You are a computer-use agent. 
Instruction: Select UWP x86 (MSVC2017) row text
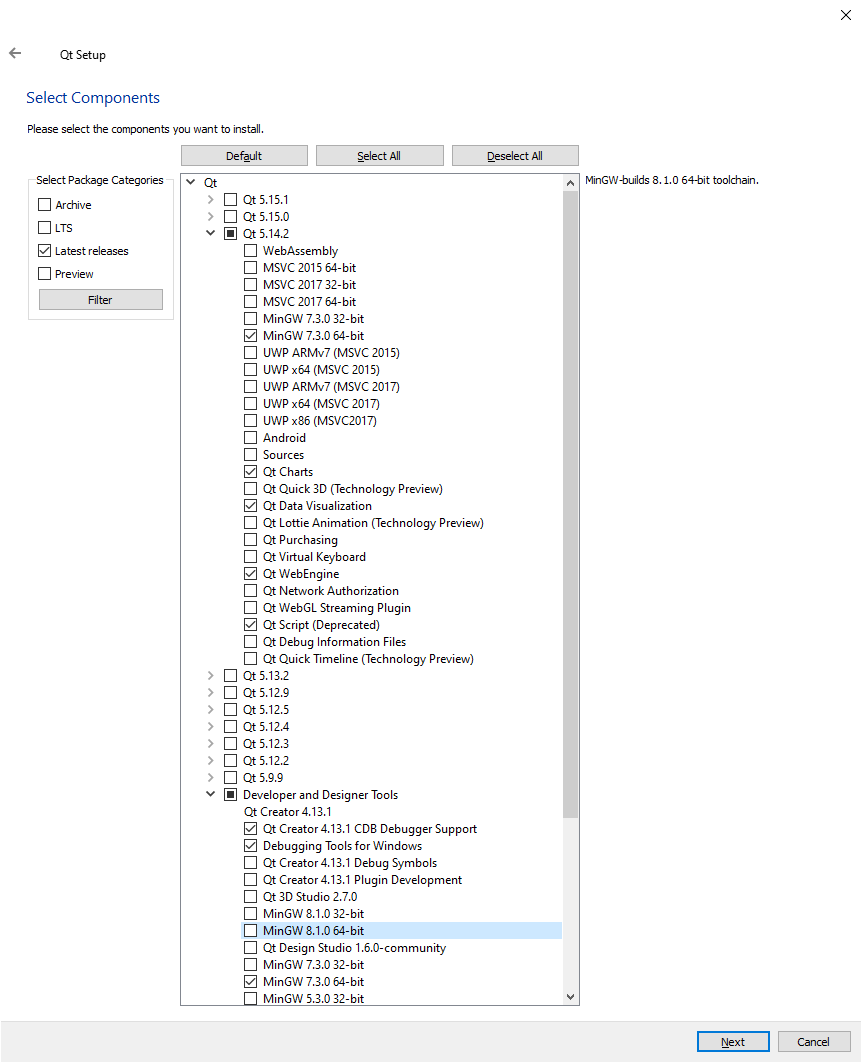pyautogui.click(x=320, y=421)
